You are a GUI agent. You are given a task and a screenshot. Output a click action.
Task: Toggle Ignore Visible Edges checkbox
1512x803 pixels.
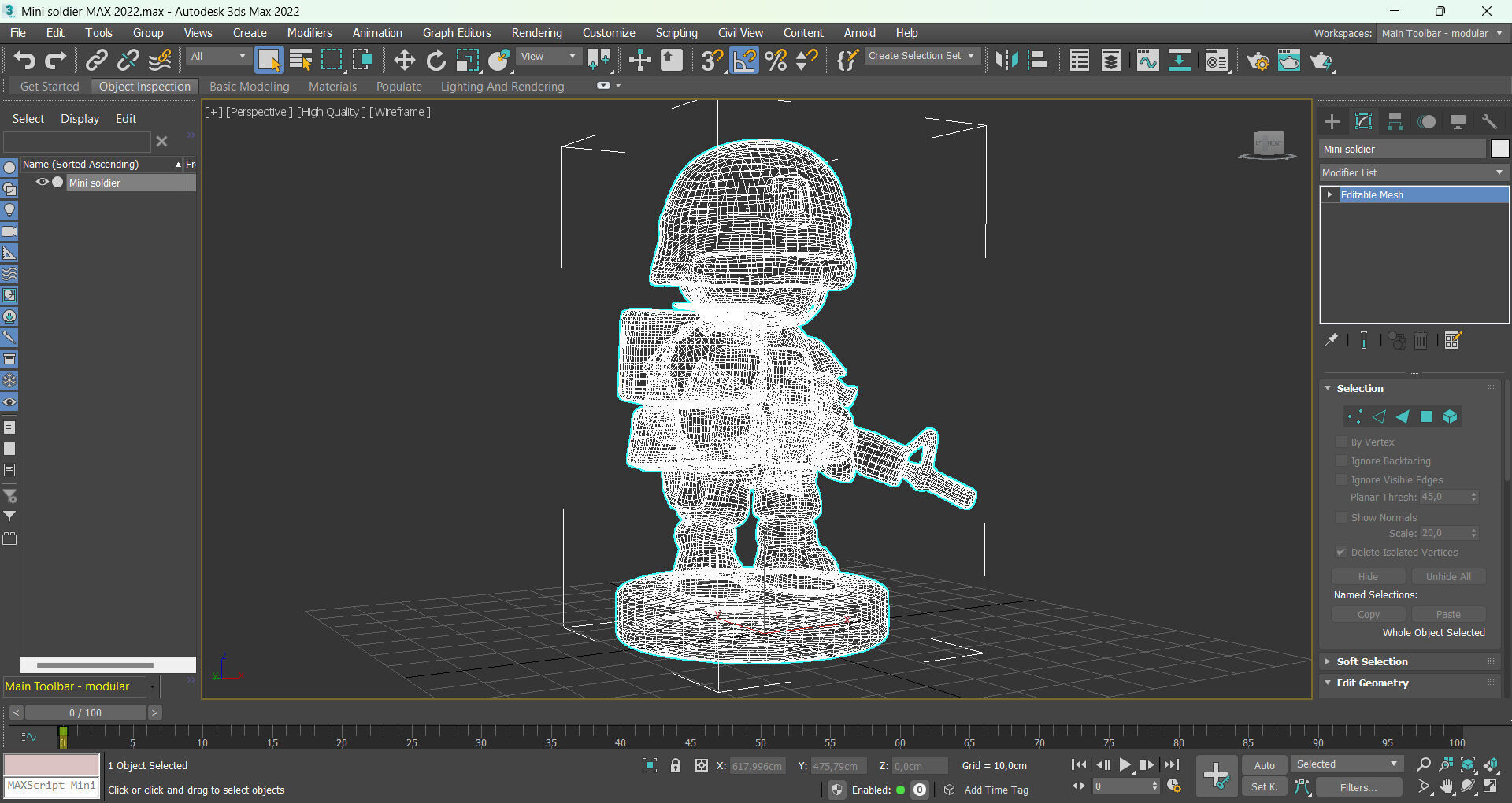pos(1341,479)
